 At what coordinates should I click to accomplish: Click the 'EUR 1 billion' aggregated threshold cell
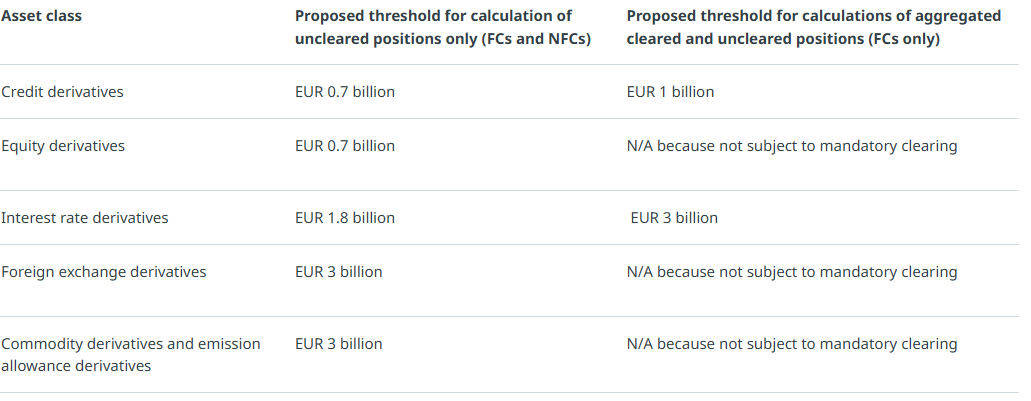(x=670, y=92)
